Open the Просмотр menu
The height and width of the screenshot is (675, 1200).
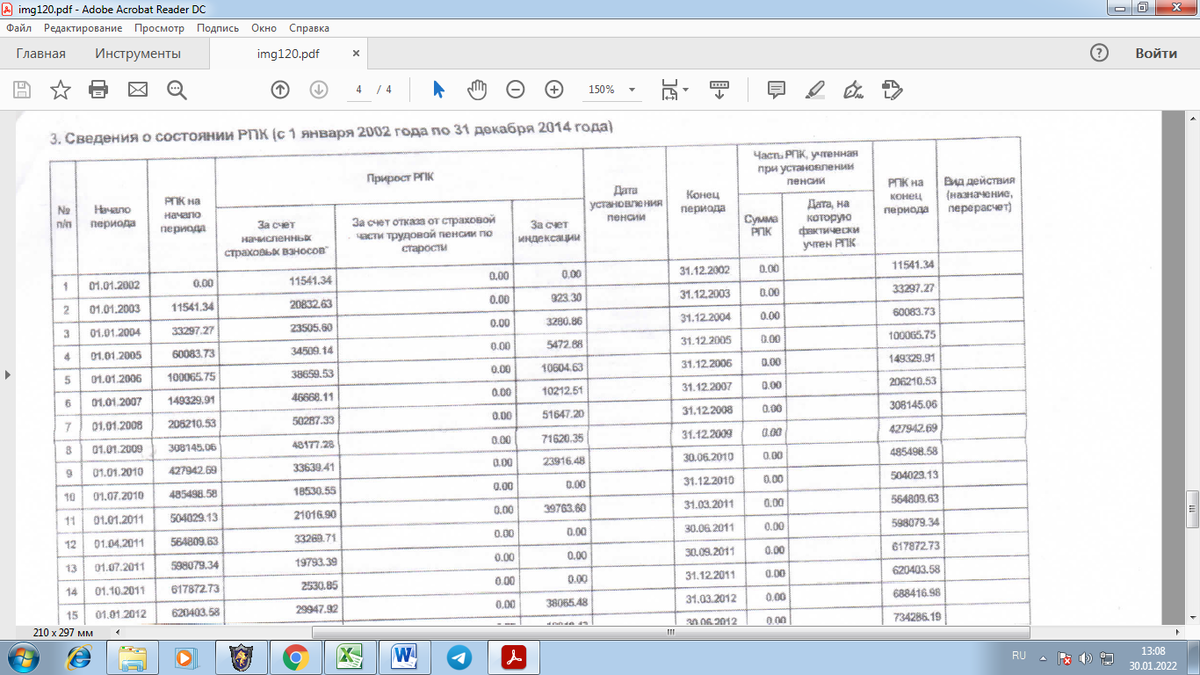(x=161, y=28)
